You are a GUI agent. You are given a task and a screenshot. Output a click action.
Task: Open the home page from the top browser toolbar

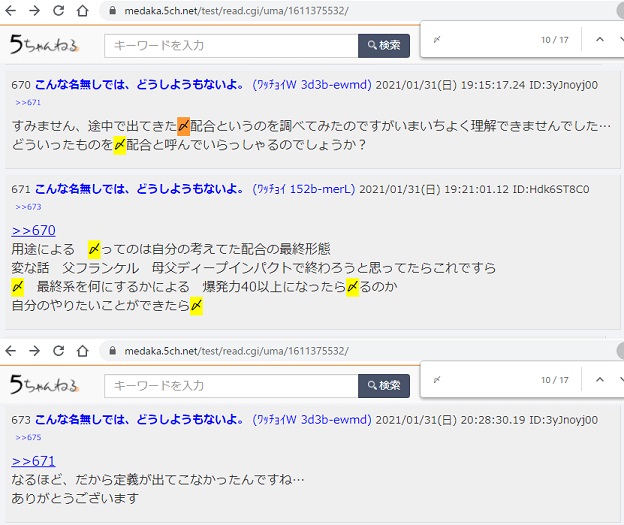pos(82,11)
